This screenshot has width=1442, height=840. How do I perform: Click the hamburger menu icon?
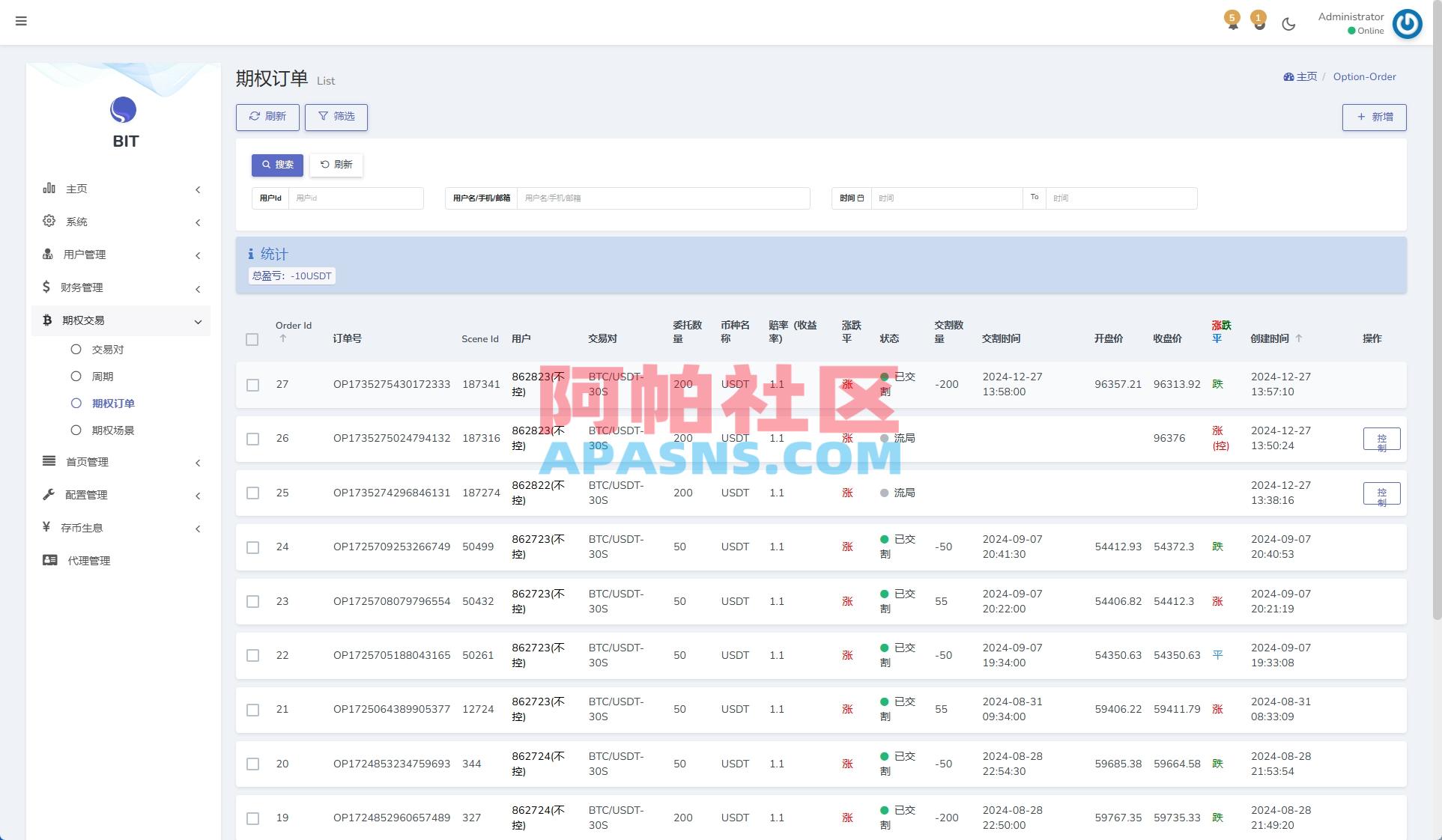(21, 21)
